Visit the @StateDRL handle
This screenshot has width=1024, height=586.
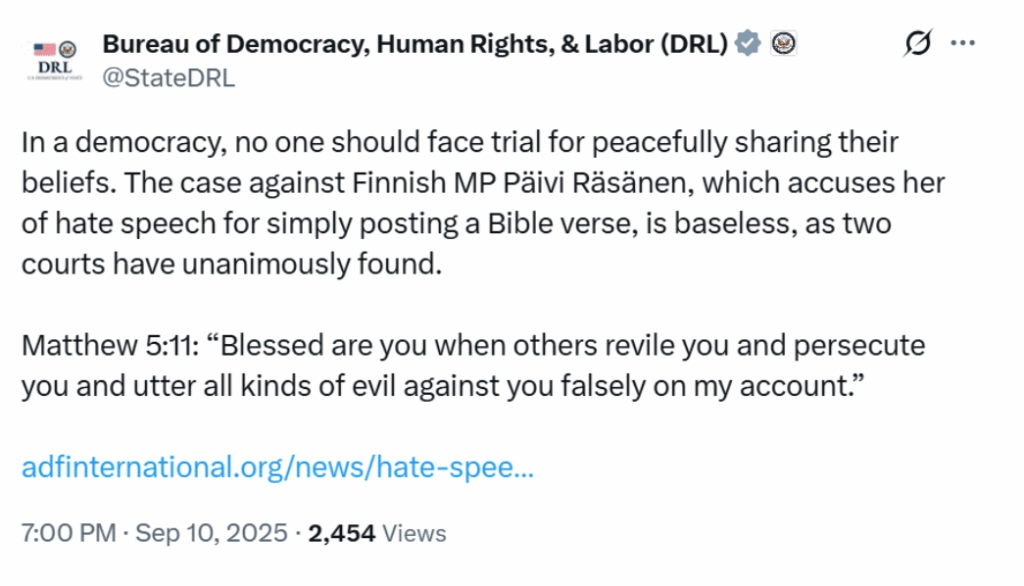point(169,78)
